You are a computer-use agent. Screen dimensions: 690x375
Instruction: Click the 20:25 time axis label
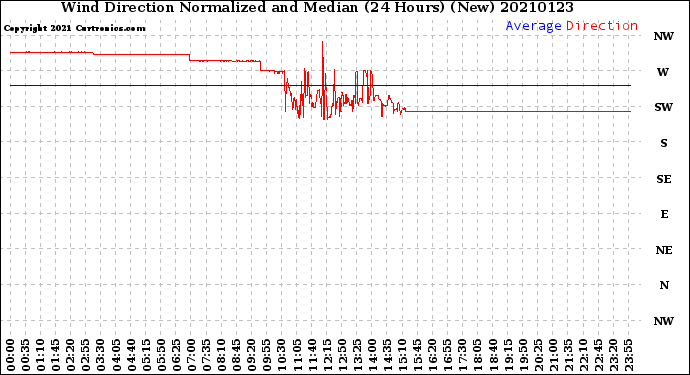coord(538,355)
